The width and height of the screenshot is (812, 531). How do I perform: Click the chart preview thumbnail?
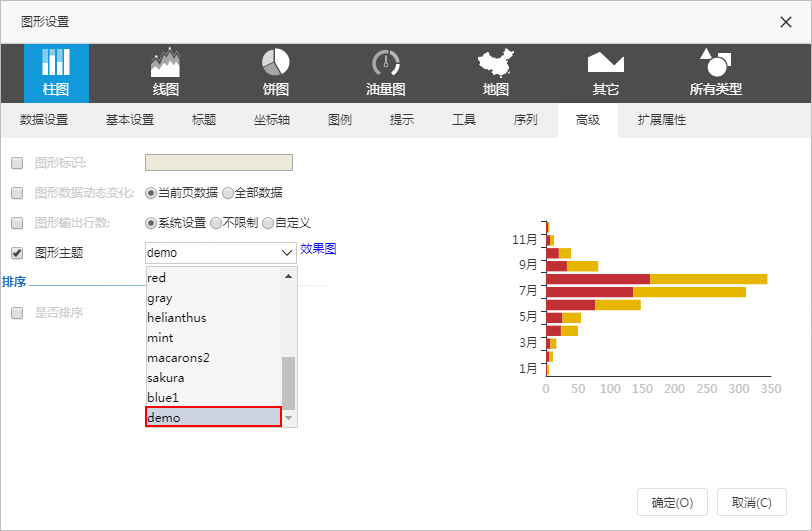646,308
